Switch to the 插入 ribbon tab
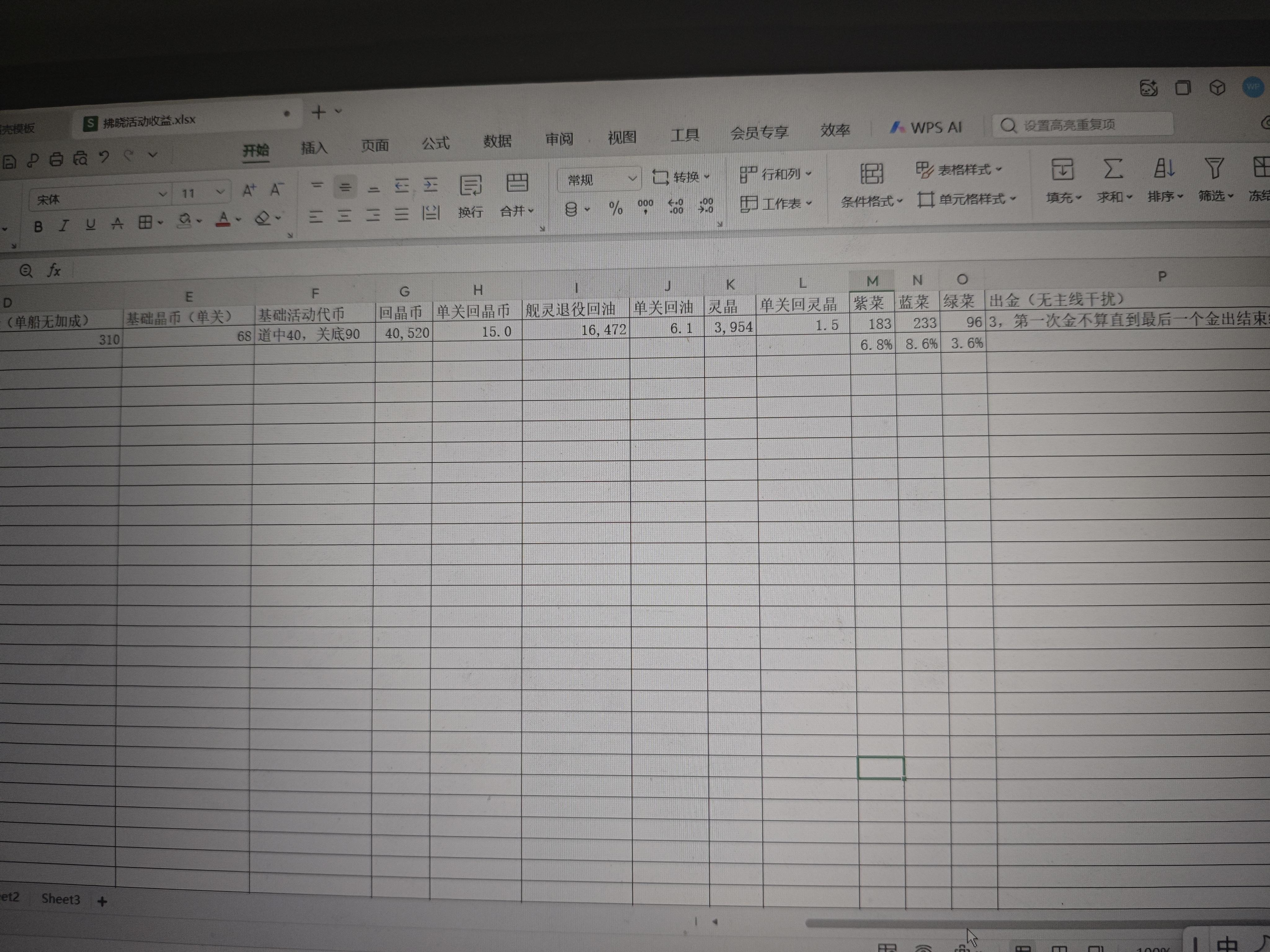This screenshot has width=1270, height=952. [x=314, y=148]
